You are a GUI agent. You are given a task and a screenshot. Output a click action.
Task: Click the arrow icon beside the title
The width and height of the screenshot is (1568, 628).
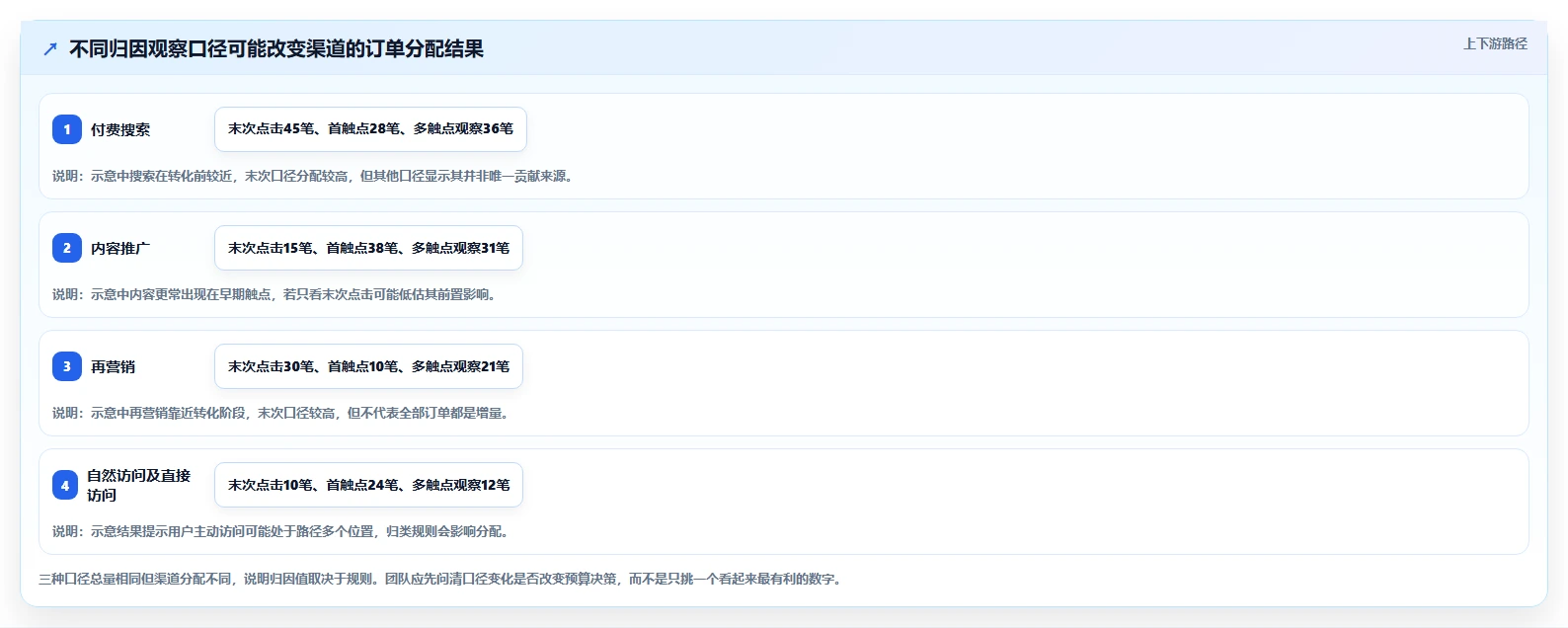50,49
